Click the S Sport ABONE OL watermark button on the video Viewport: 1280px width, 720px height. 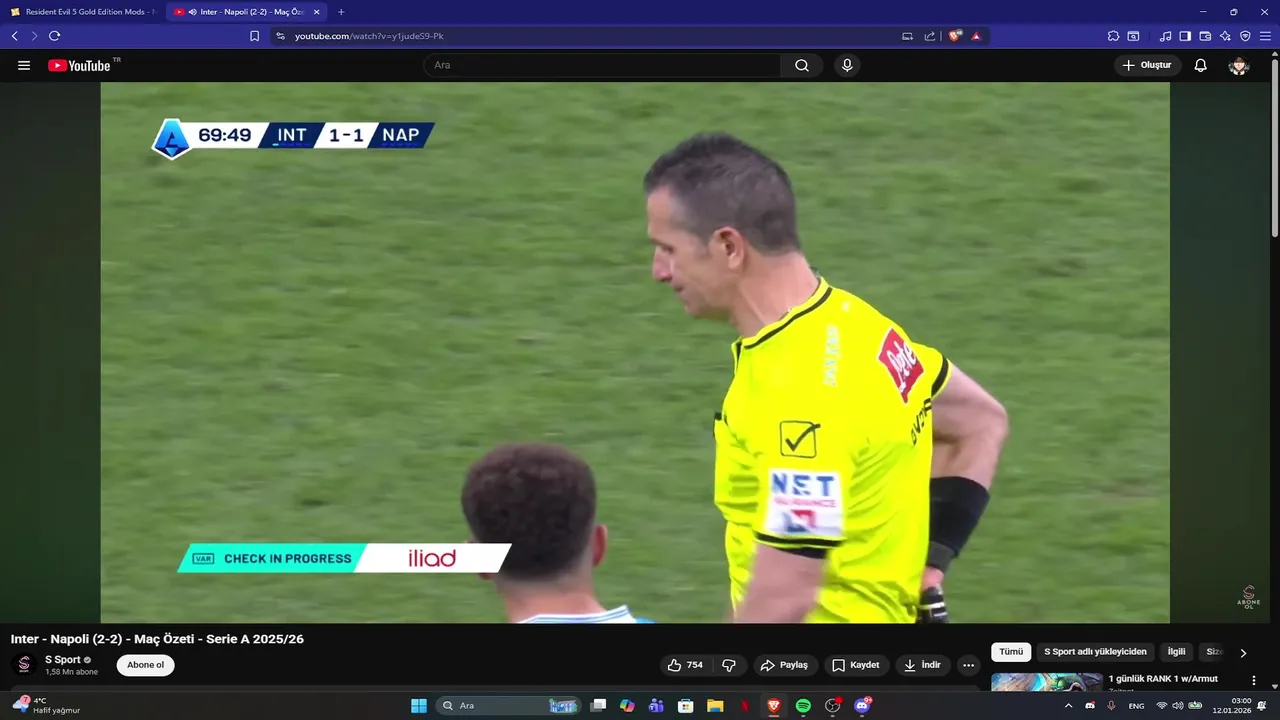point(1248,597)
